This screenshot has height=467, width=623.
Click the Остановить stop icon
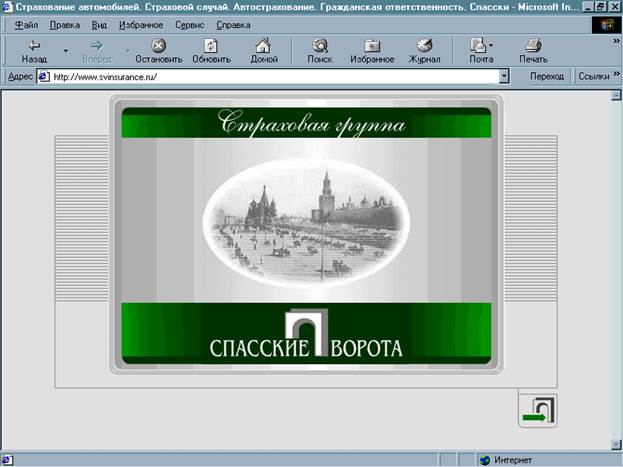coord(158,45)
